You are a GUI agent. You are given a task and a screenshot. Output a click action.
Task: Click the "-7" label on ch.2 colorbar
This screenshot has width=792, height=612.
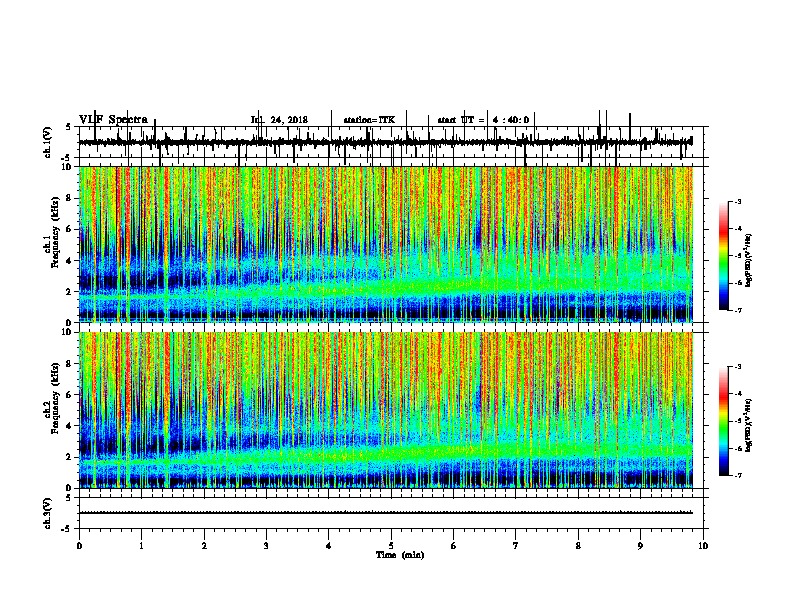(x=738, y=476)
